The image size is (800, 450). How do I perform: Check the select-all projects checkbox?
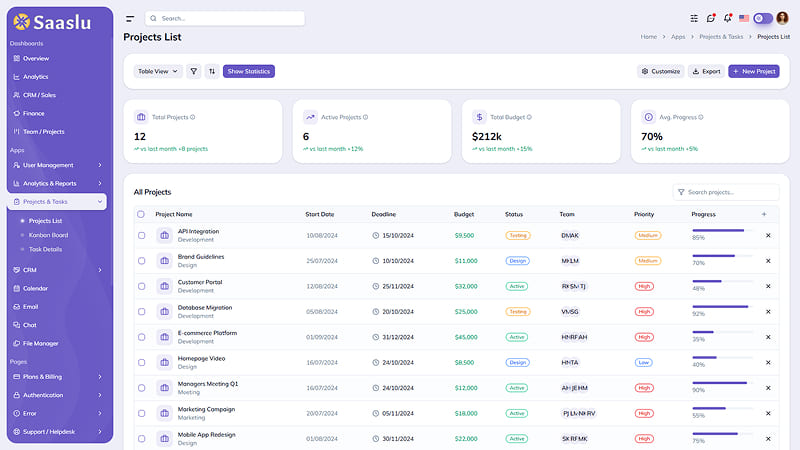click(141, 214)
